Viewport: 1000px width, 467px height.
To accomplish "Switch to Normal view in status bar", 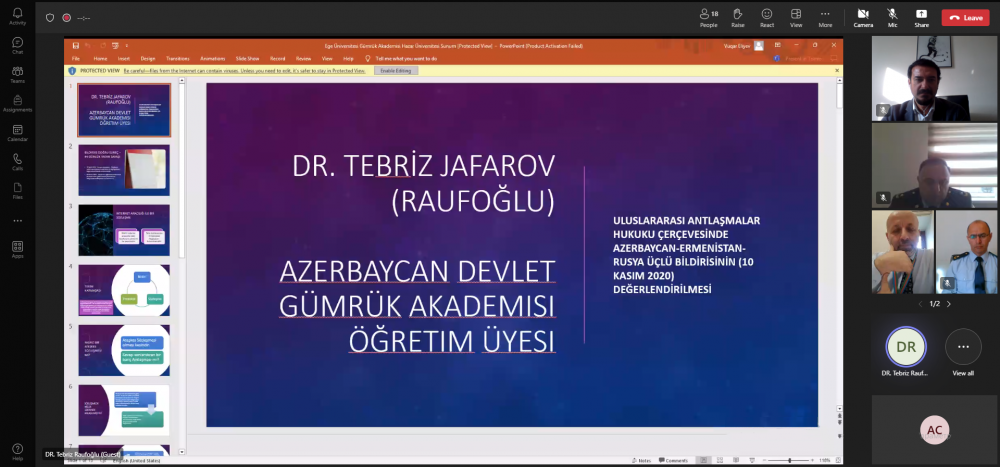I will point(703,460).
